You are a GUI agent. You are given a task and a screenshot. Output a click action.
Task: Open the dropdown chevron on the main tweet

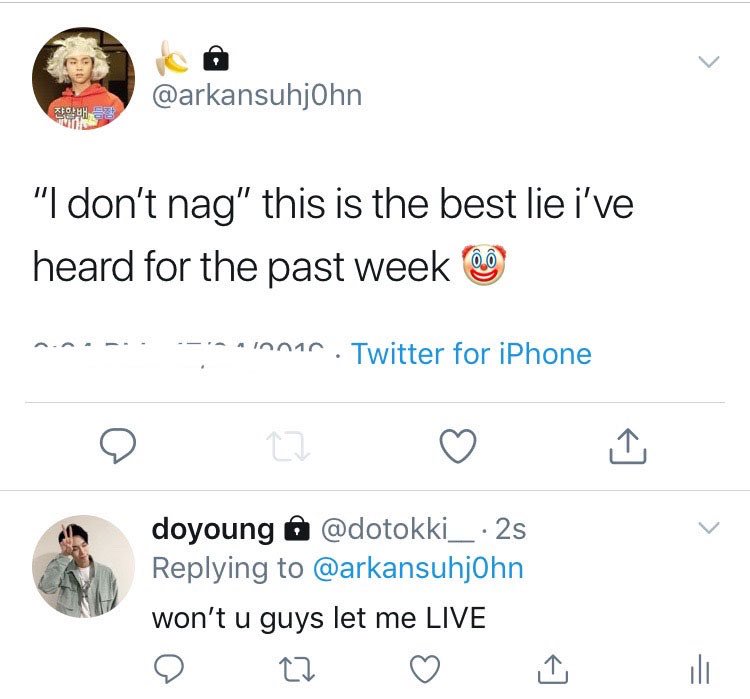click(708, 62)
